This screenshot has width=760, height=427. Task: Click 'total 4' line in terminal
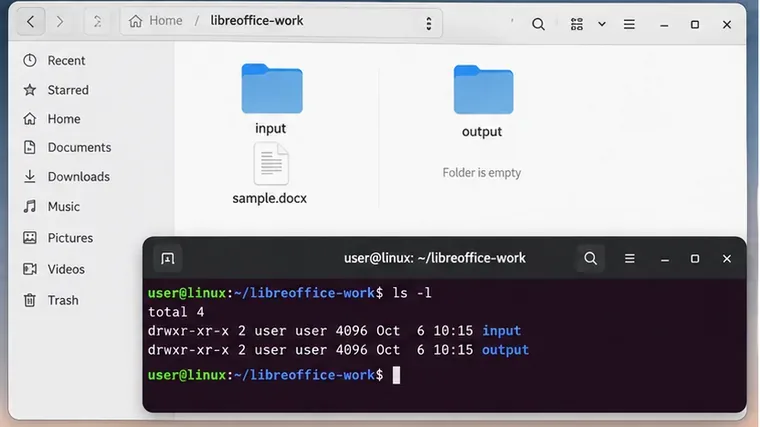[x=176, y=312]
